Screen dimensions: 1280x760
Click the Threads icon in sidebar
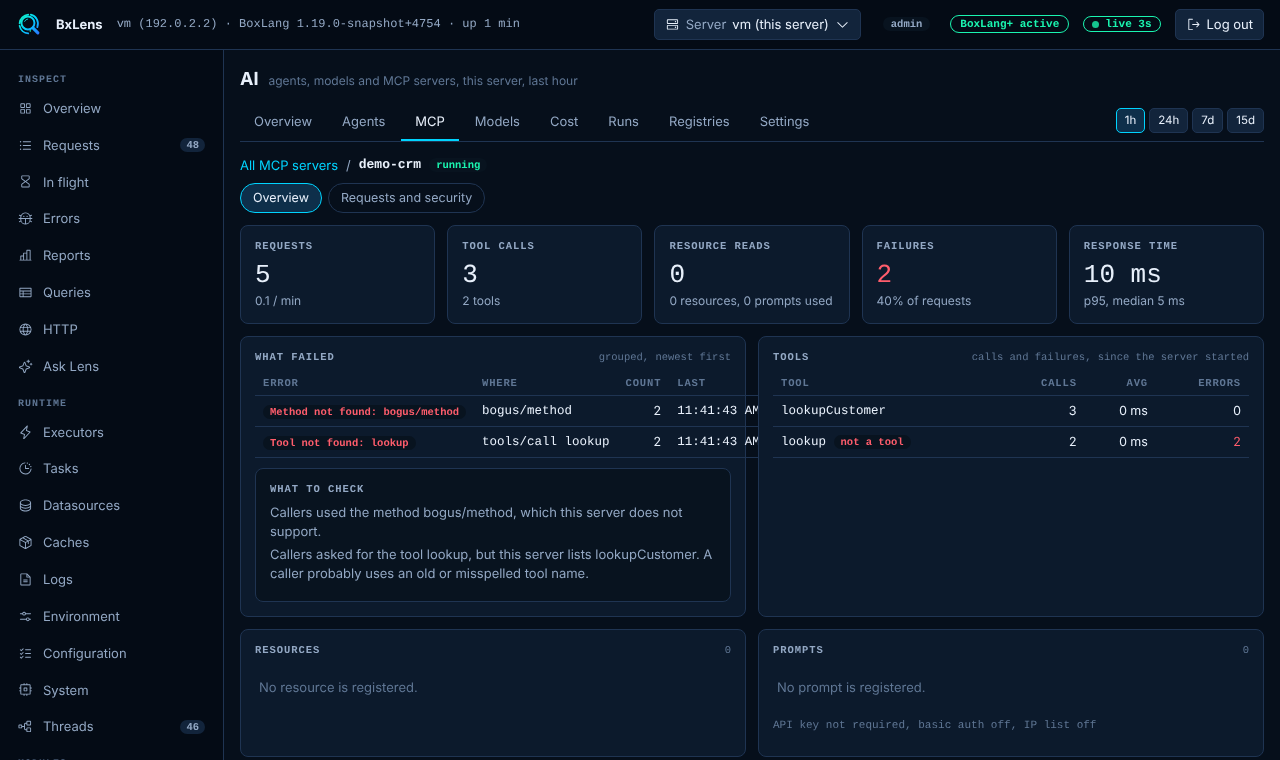26,726
